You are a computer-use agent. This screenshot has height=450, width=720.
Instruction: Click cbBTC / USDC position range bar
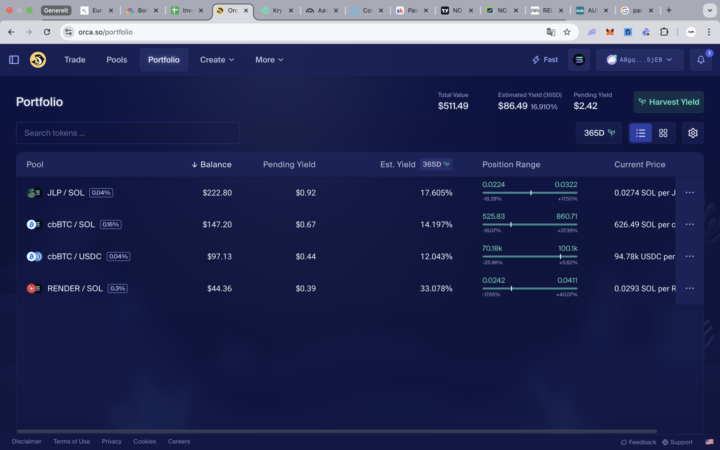[x=530, y=256]
